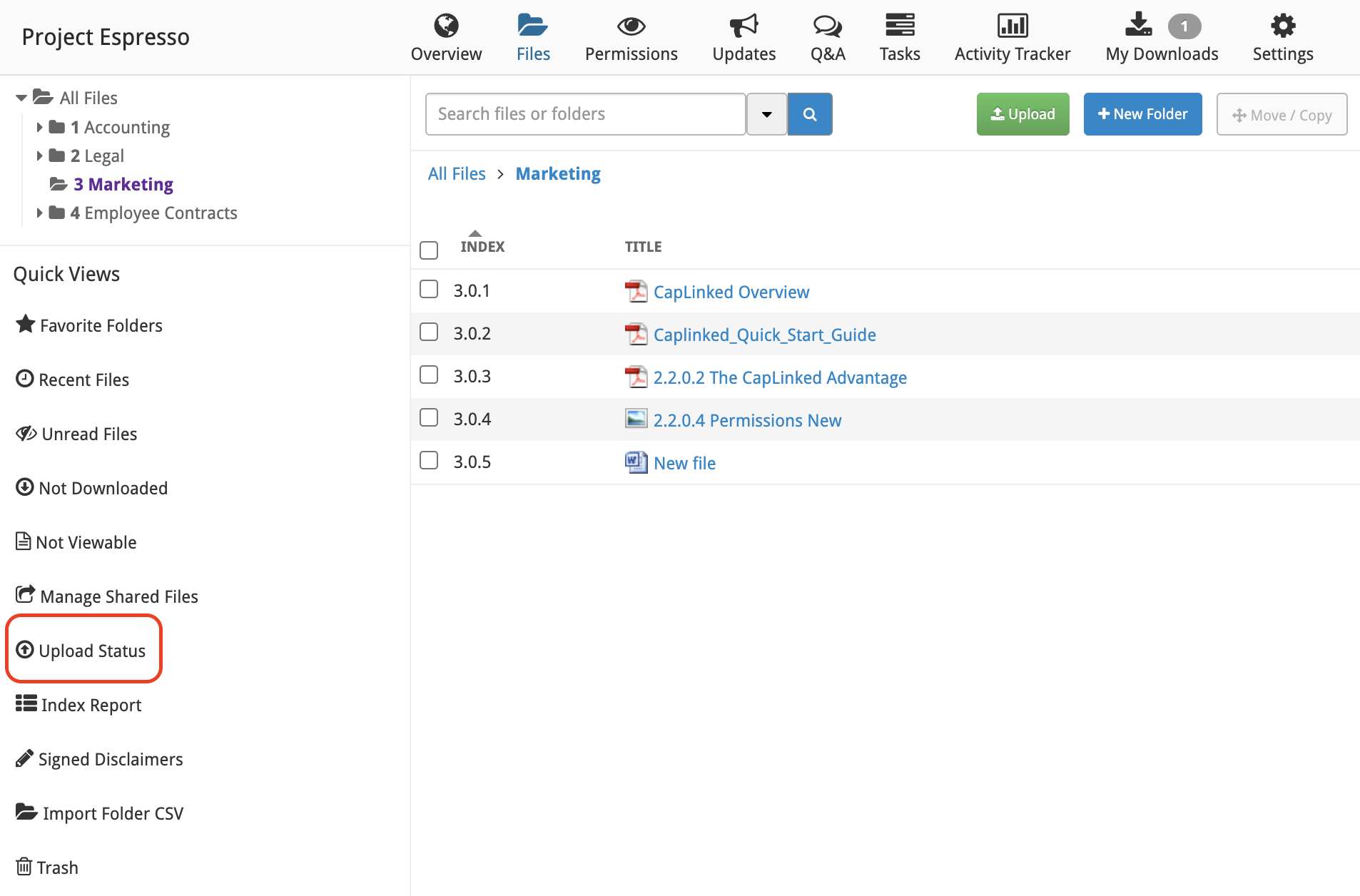The width and height of the screenshot is (1360, 896).
Task: Click the 1 badge on My Downloads
Action: pyautogui.click(x=1184, y=26)
